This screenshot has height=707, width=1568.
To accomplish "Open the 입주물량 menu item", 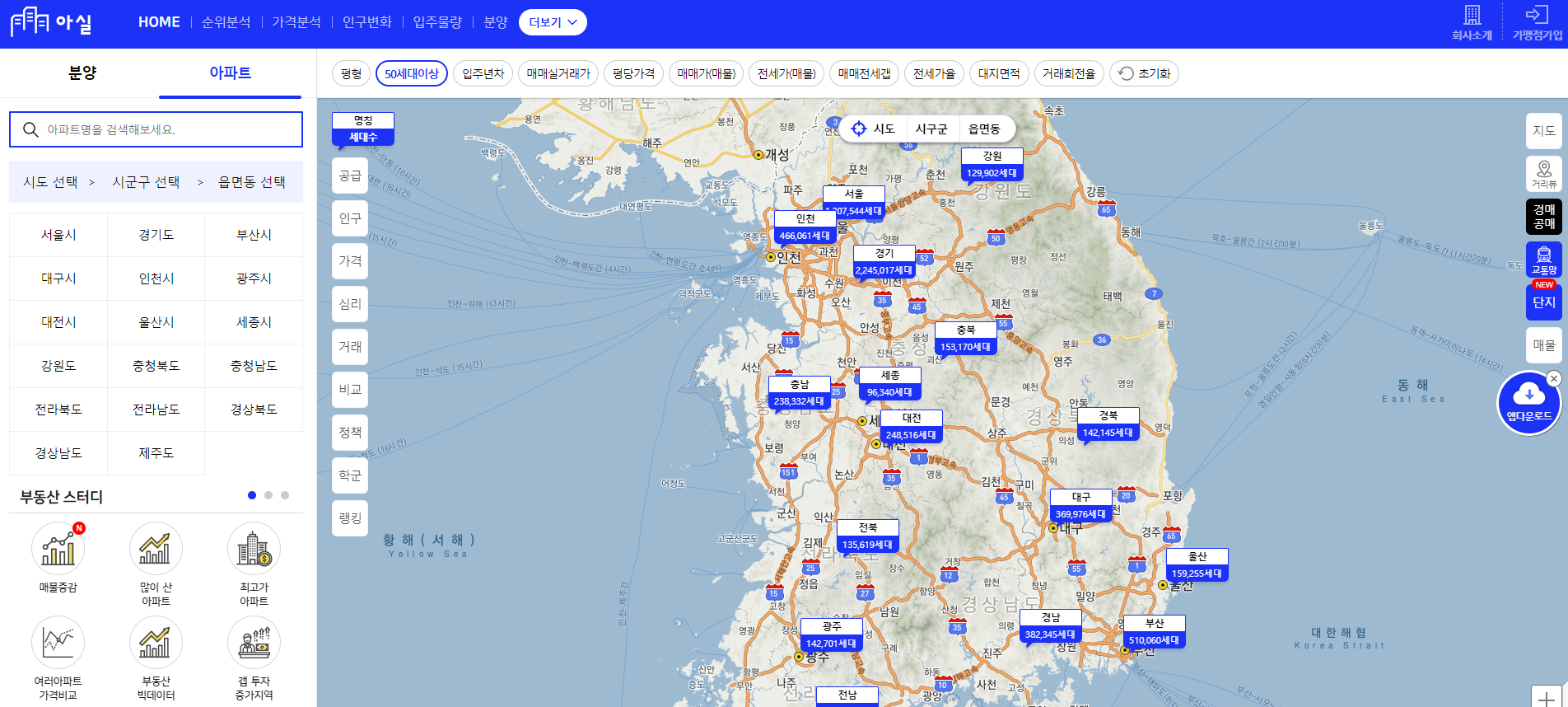I will [x=437, y=22].
